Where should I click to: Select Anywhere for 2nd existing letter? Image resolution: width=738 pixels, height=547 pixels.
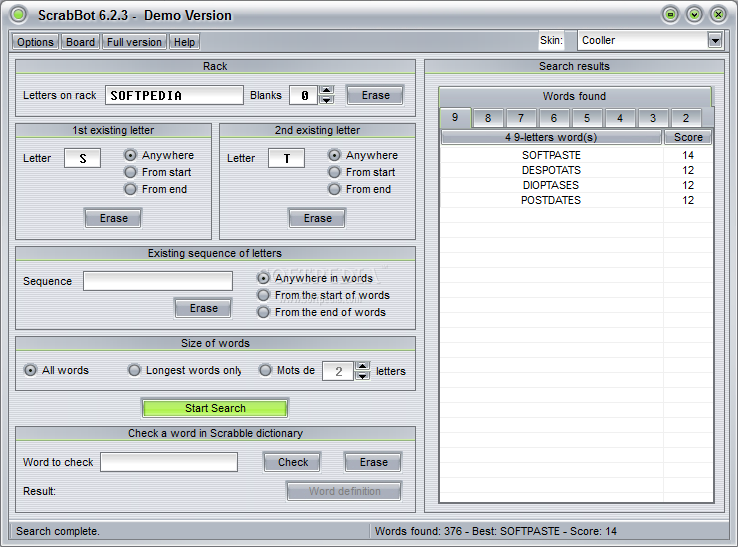coord(362,155)
